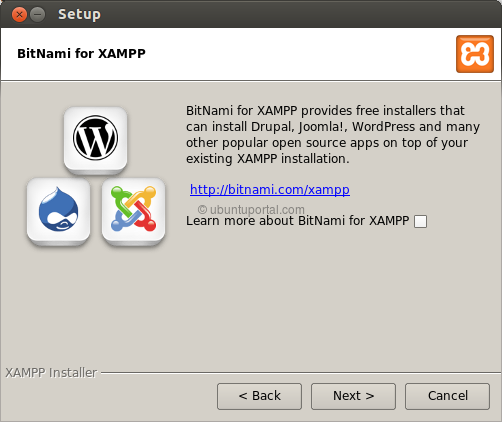
Task: Click the "Learn more about BitNami for XAMPP" label
Action: [297, 221]
